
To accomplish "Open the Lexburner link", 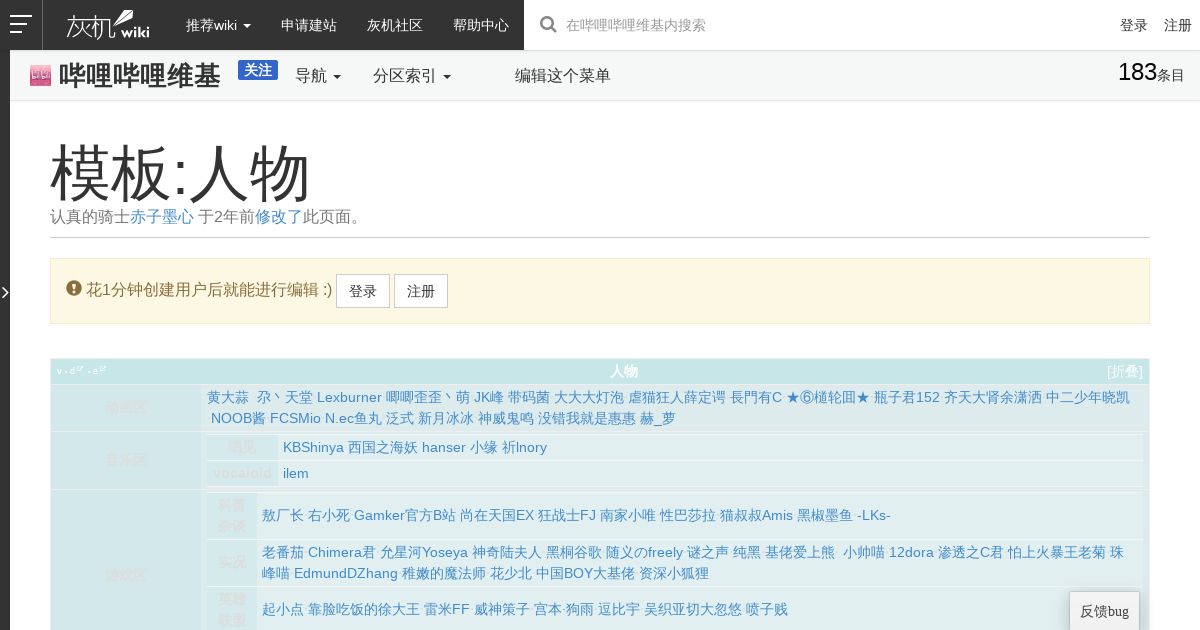I will [349, 397].
